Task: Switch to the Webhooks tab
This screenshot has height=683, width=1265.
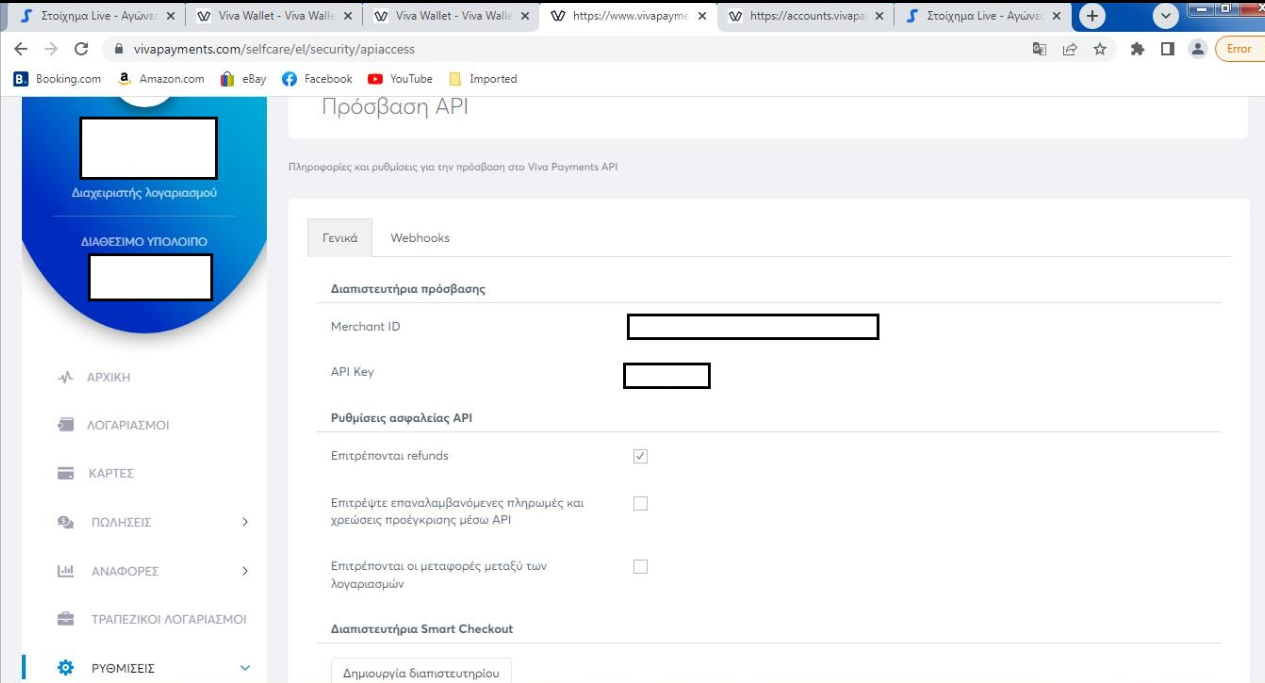Action: (420, 238)
